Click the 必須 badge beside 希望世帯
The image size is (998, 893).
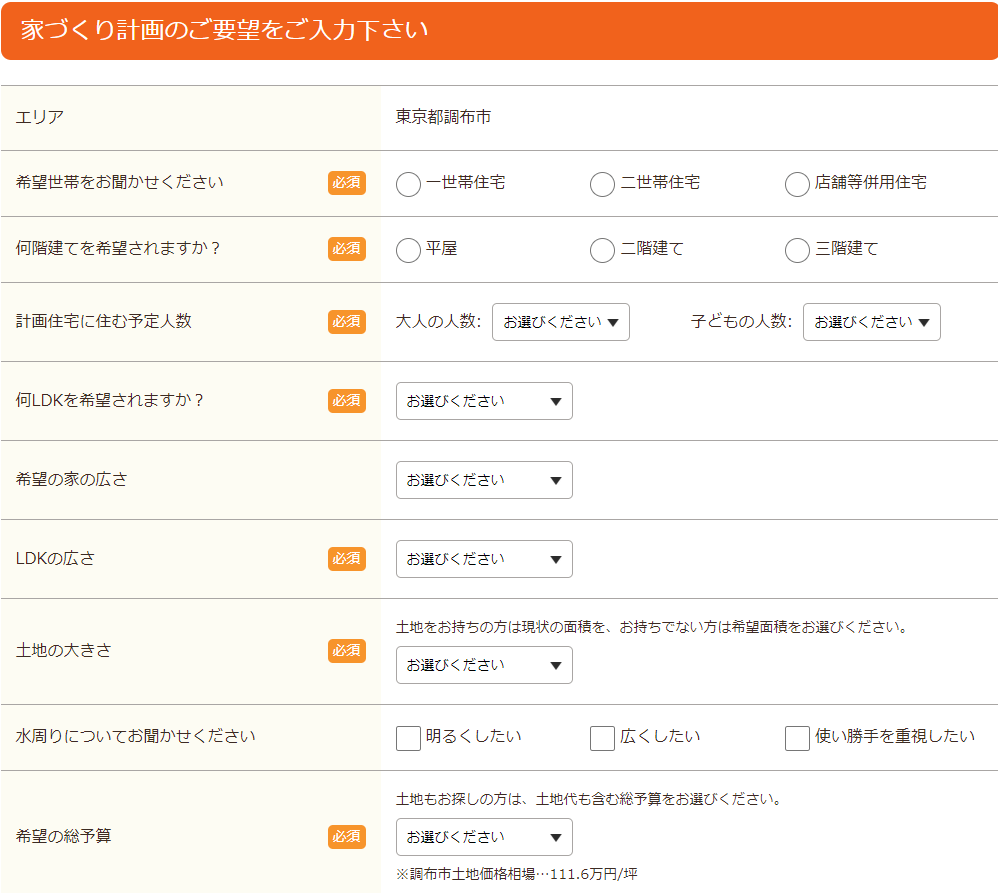(346, 183)
